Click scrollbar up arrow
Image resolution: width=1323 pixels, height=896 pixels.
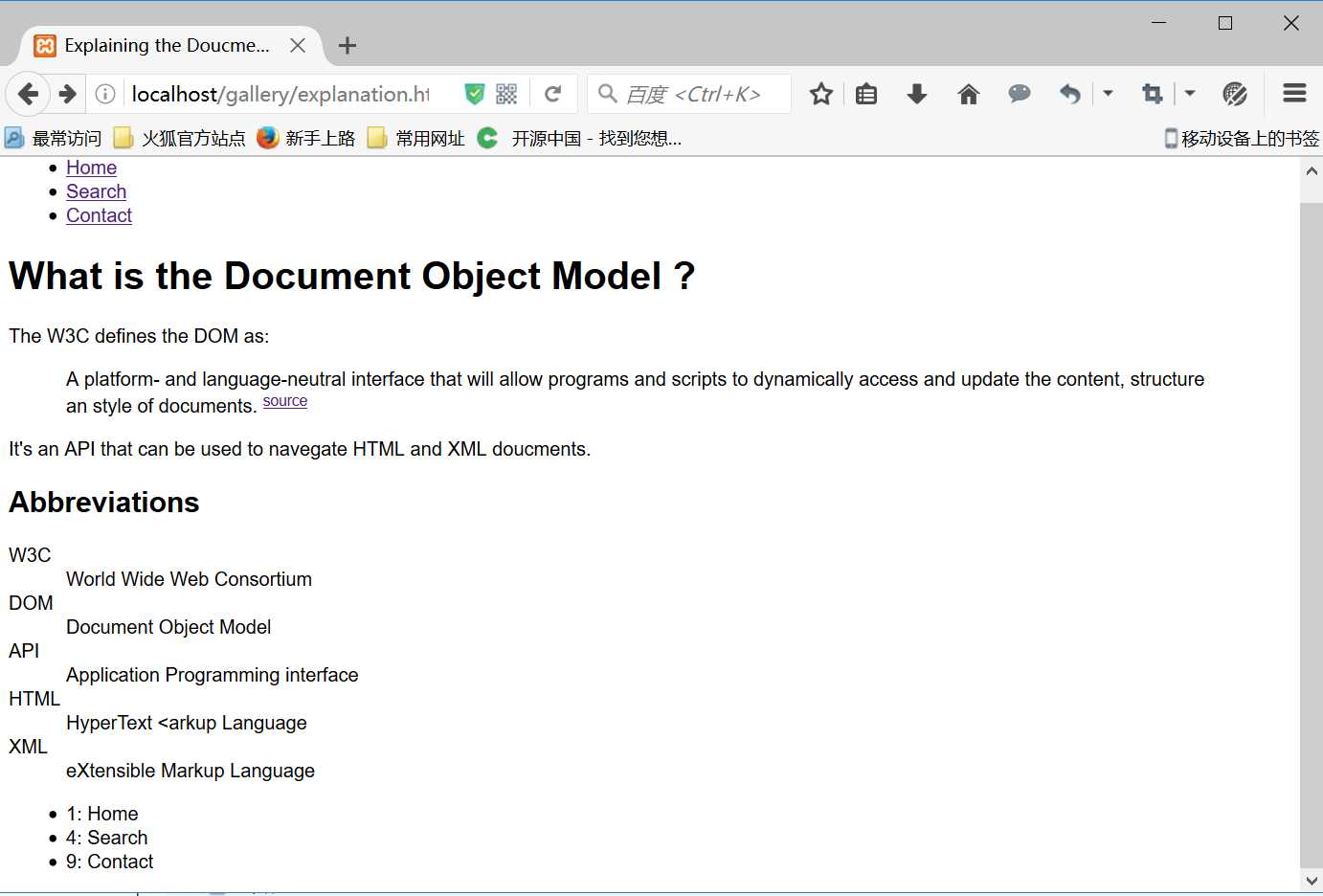coord(1312,170)
